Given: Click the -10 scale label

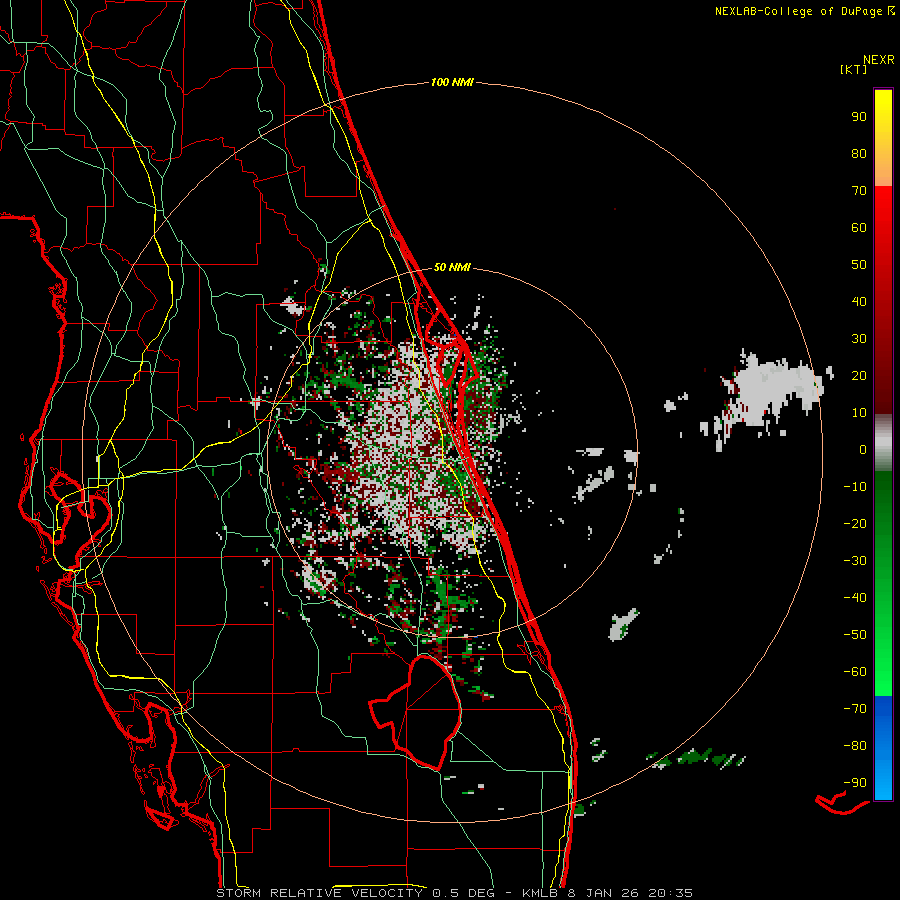Looking at the screenshot, I should 855,487.
